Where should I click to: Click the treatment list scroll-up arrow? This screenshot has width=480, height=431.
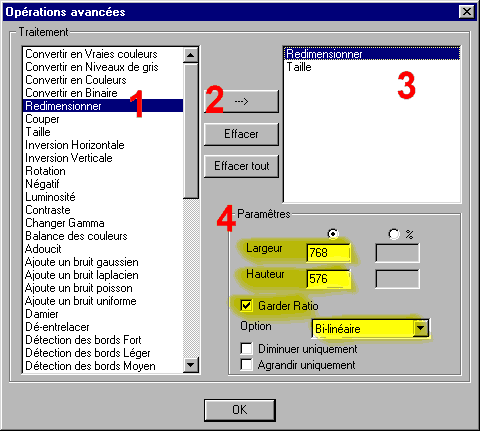click(191, 55)
